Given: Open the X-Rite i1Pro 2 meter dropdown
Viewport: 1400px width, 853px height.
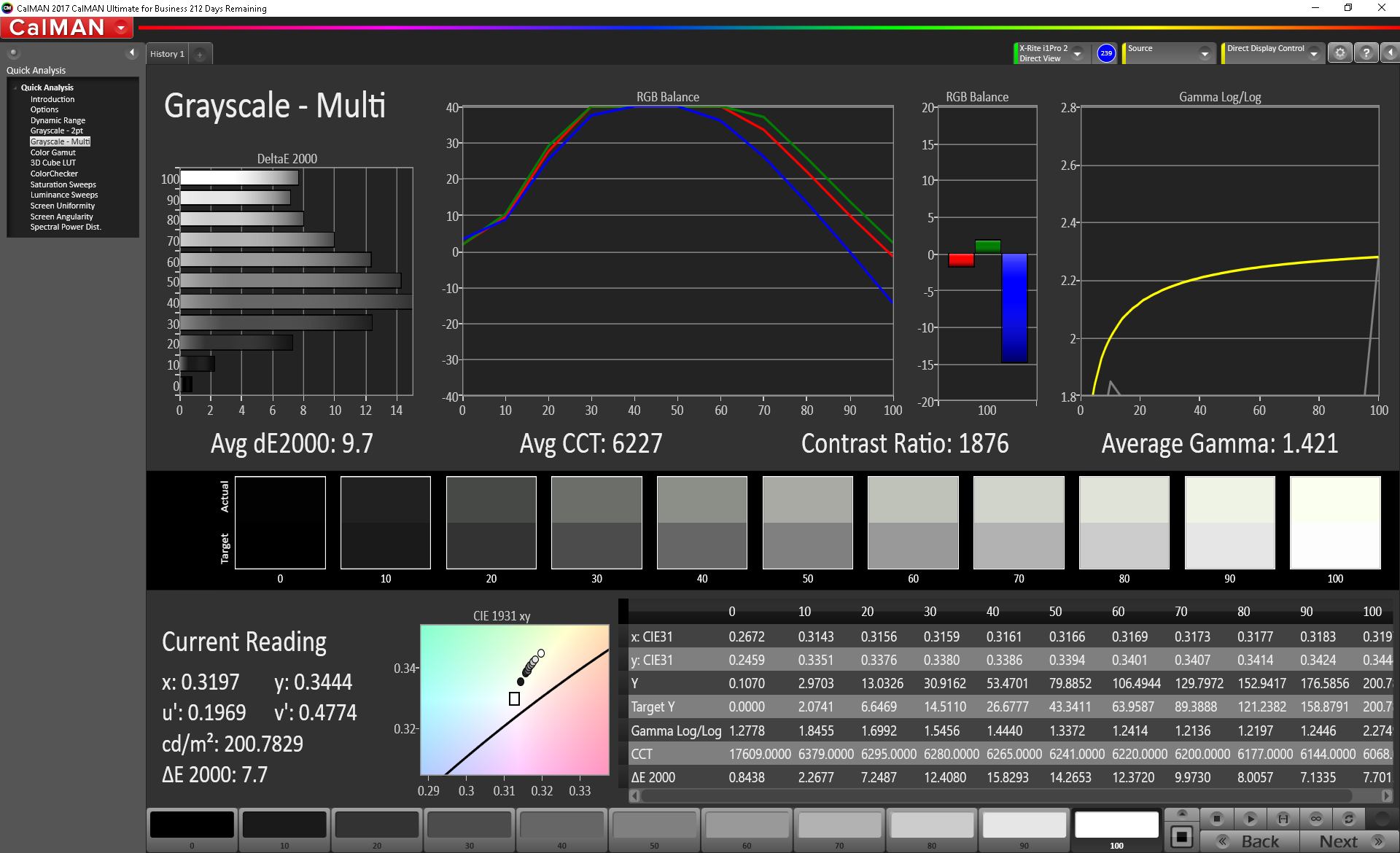Looking at the screenshot, I should click(1077, 53).
